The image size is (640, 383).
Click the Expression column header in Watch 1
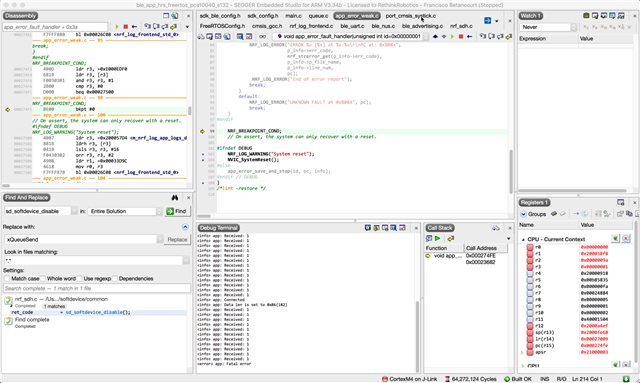click(x=548, y=38)
